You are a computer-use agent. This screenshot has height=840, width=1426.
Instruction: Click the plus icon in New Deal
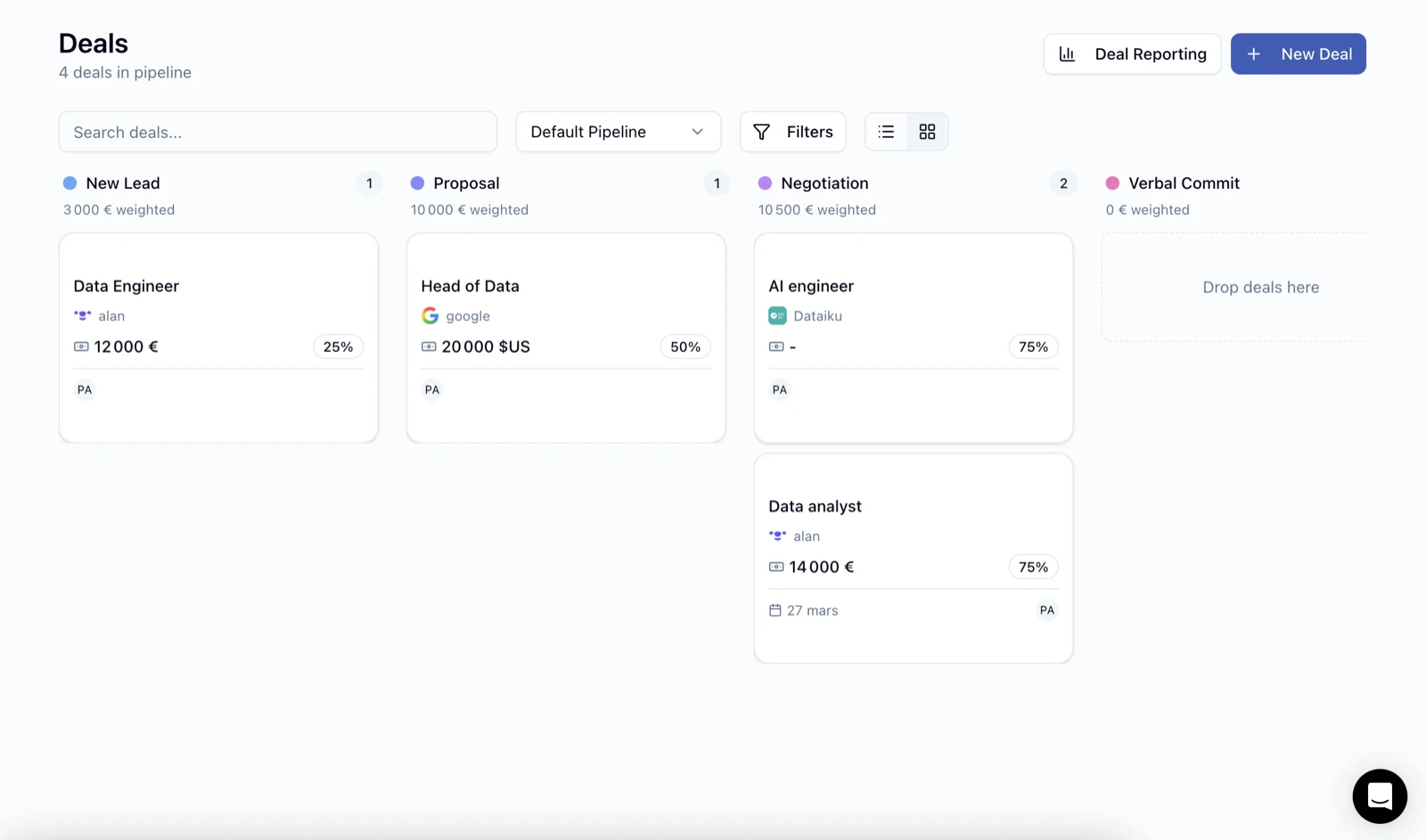click(x=1253, y=54)
